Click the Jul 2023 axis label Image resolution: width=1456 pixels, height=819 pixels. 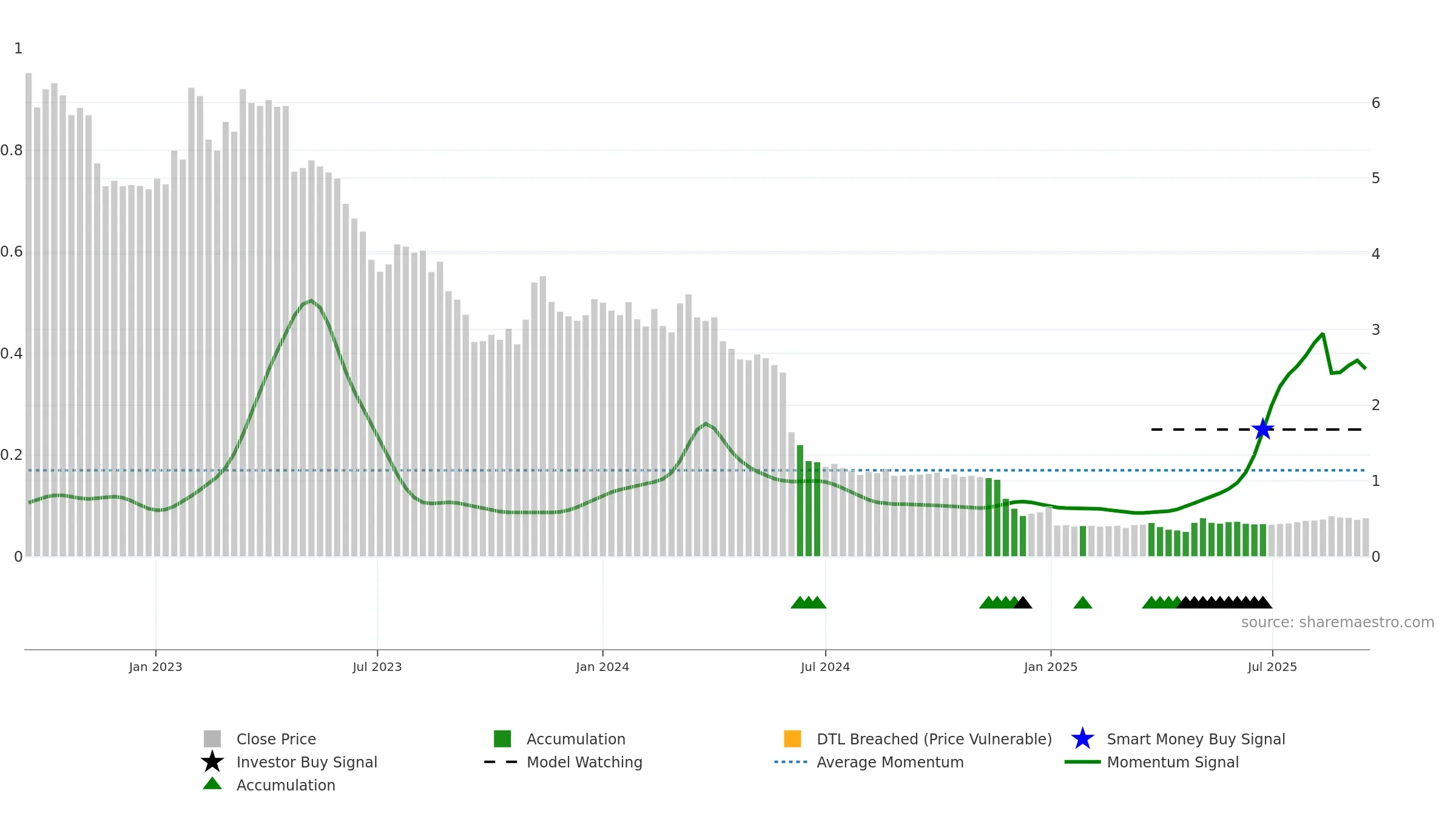pos(377,667)
